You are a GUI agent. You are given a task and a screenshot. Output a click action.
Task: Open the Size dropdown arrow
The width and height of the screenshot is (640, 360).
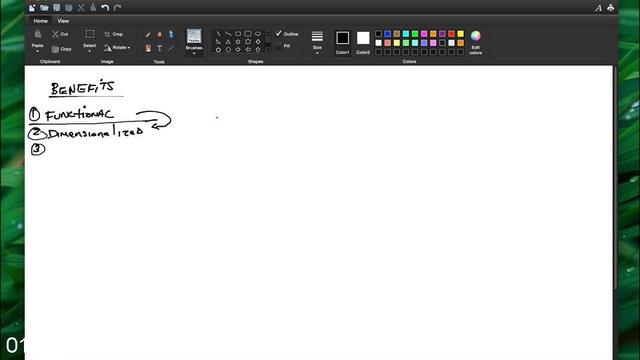[317, 53]
